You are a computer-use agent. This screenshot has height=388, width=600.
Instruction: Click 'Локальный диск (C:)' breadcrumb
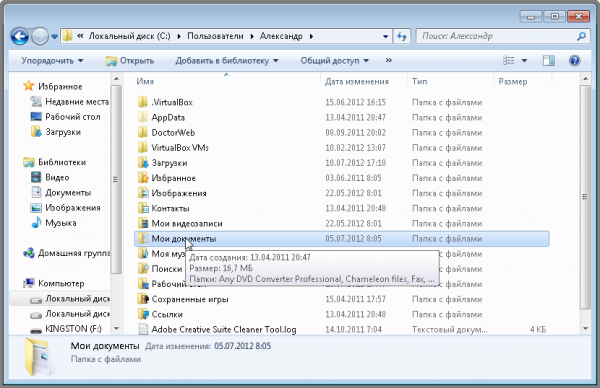click(129, 36)
